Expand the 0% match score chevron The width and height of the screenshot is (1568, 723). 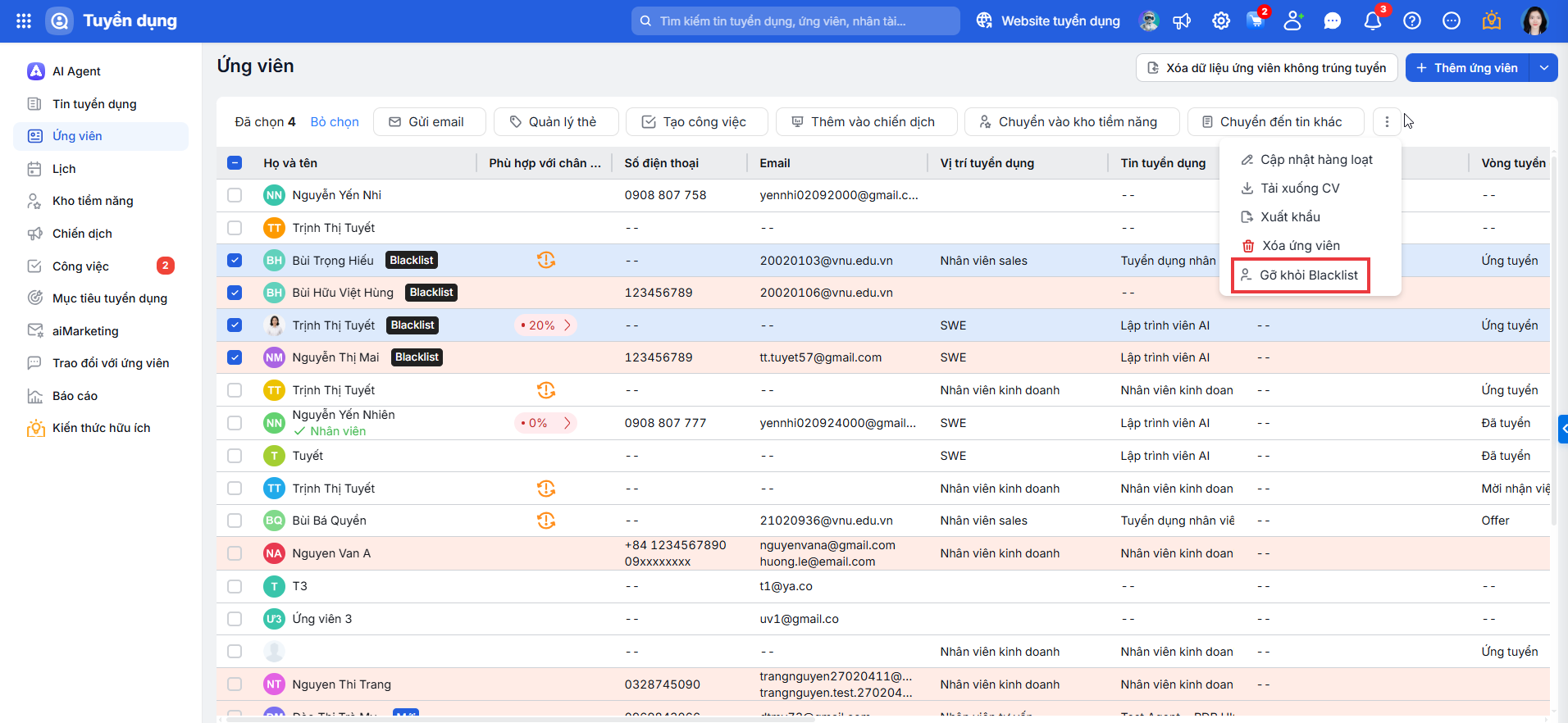(567, 423)
